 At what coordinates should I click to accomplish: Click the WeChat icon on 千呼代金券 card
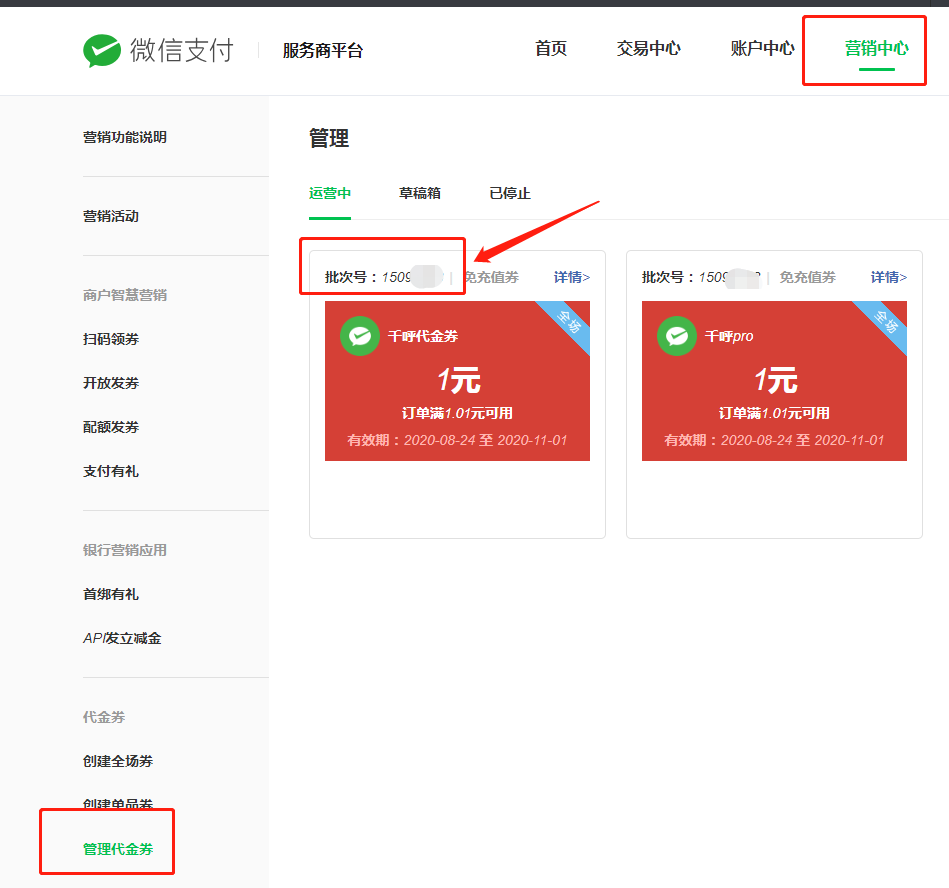(x=360, y=336)
